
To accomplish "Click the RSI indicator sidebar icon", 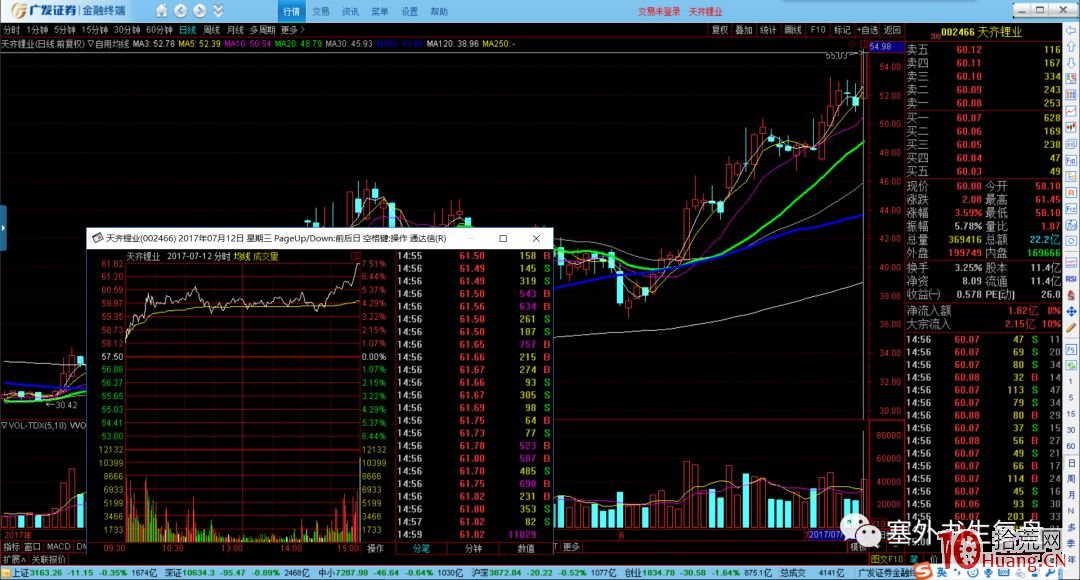I will tap(1072, 279).
